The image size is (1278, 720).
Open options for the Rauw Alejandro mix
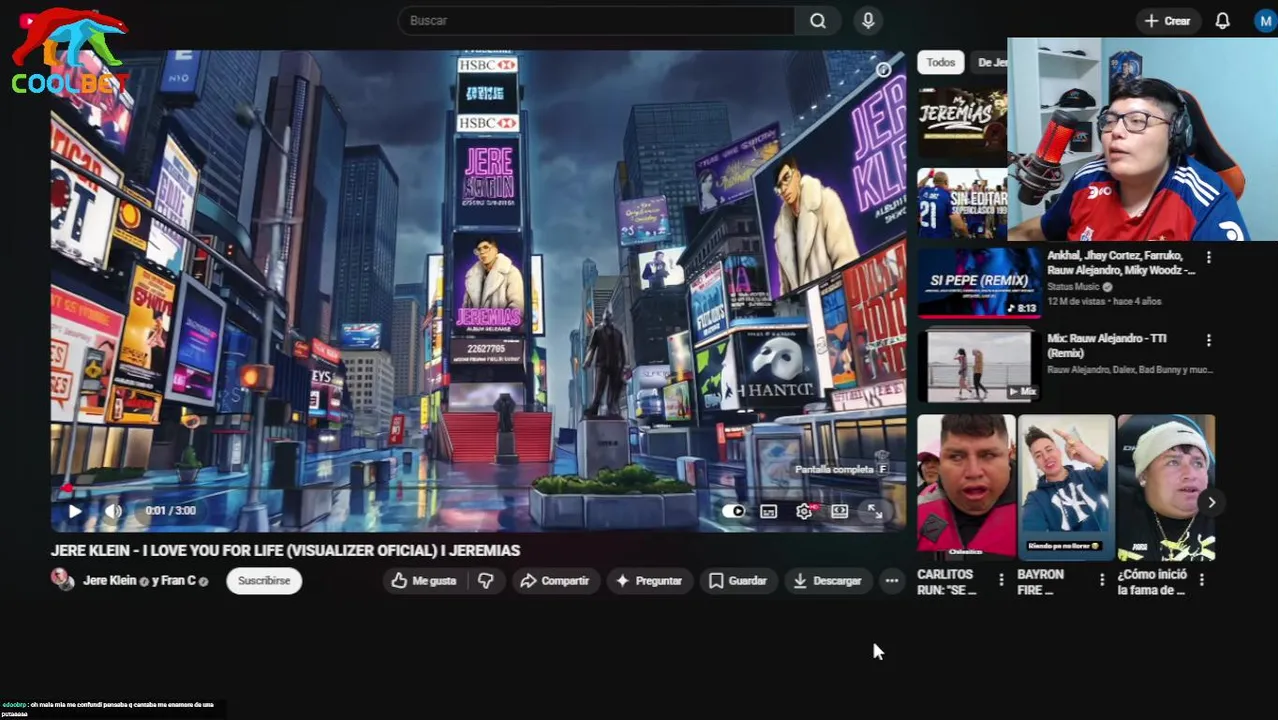[x=1209, y=341]
